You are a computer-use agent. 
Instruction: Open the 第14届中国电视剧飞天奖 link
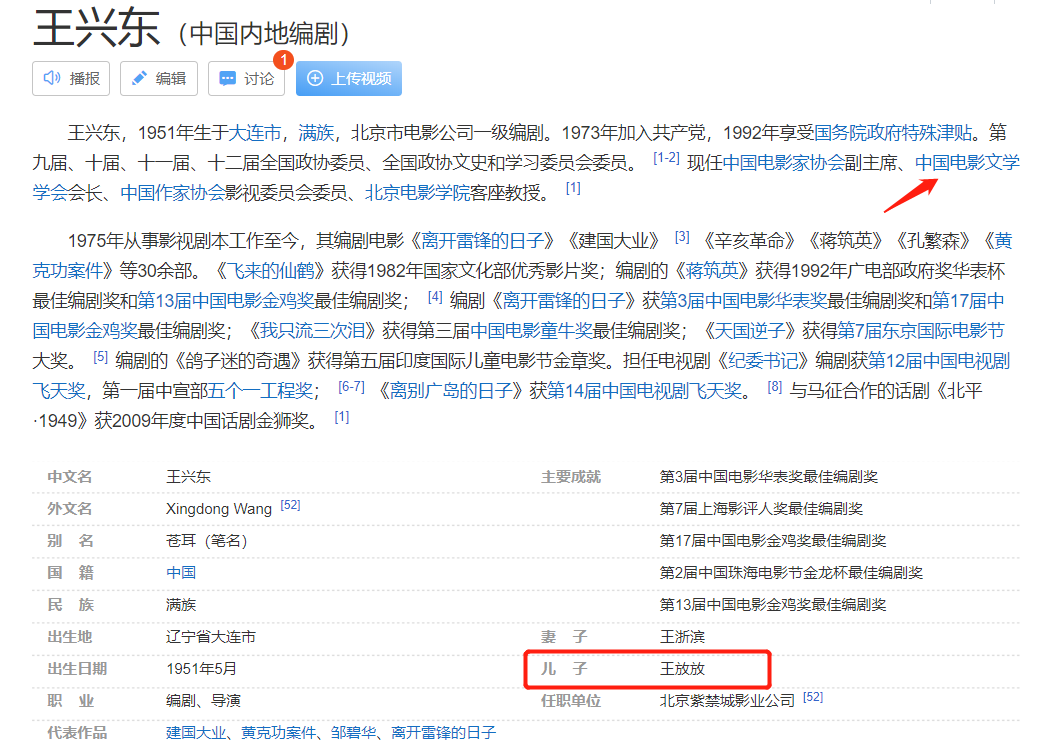pos(645,390)
